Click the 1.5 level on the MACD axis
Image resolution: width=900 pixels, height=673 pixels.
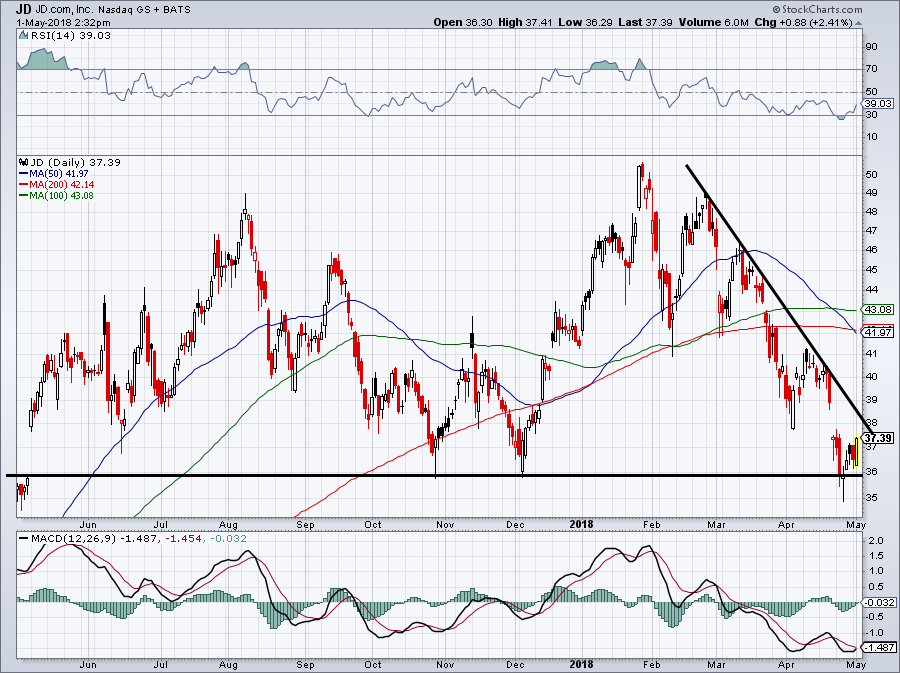click(875, 556)
